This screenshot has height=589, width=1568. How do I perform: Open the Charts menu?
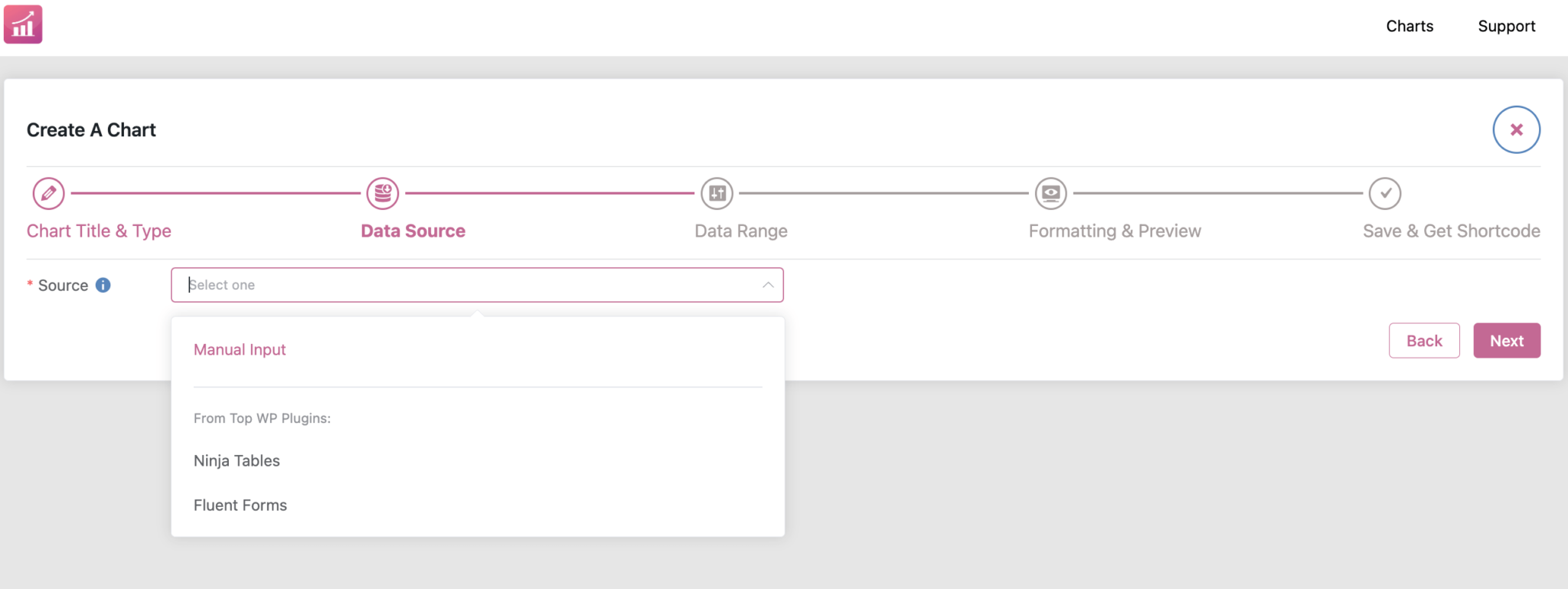1409,25
